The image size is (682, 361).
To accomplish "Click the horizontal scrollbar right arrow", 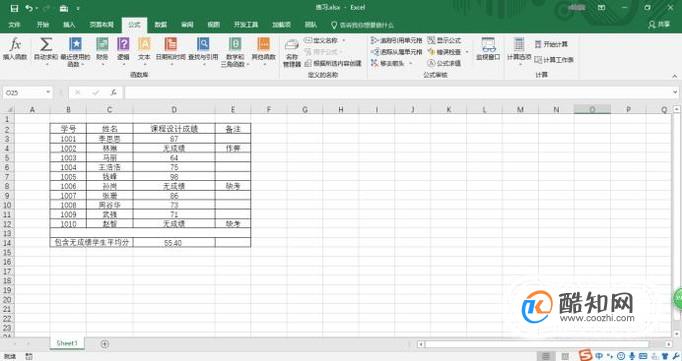I will (x=669, y=344).
